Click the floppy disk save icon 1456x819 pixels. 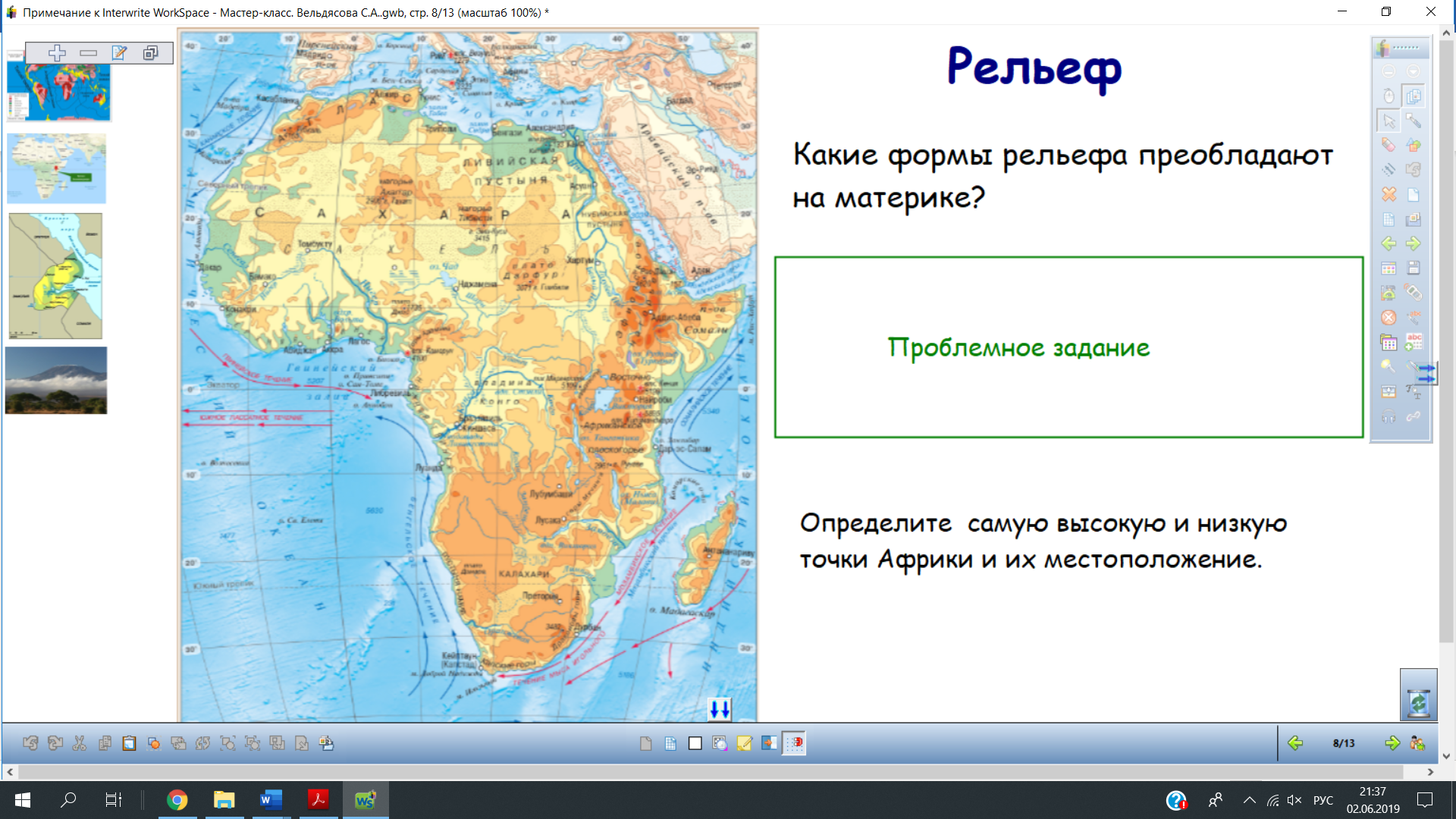1413,268
